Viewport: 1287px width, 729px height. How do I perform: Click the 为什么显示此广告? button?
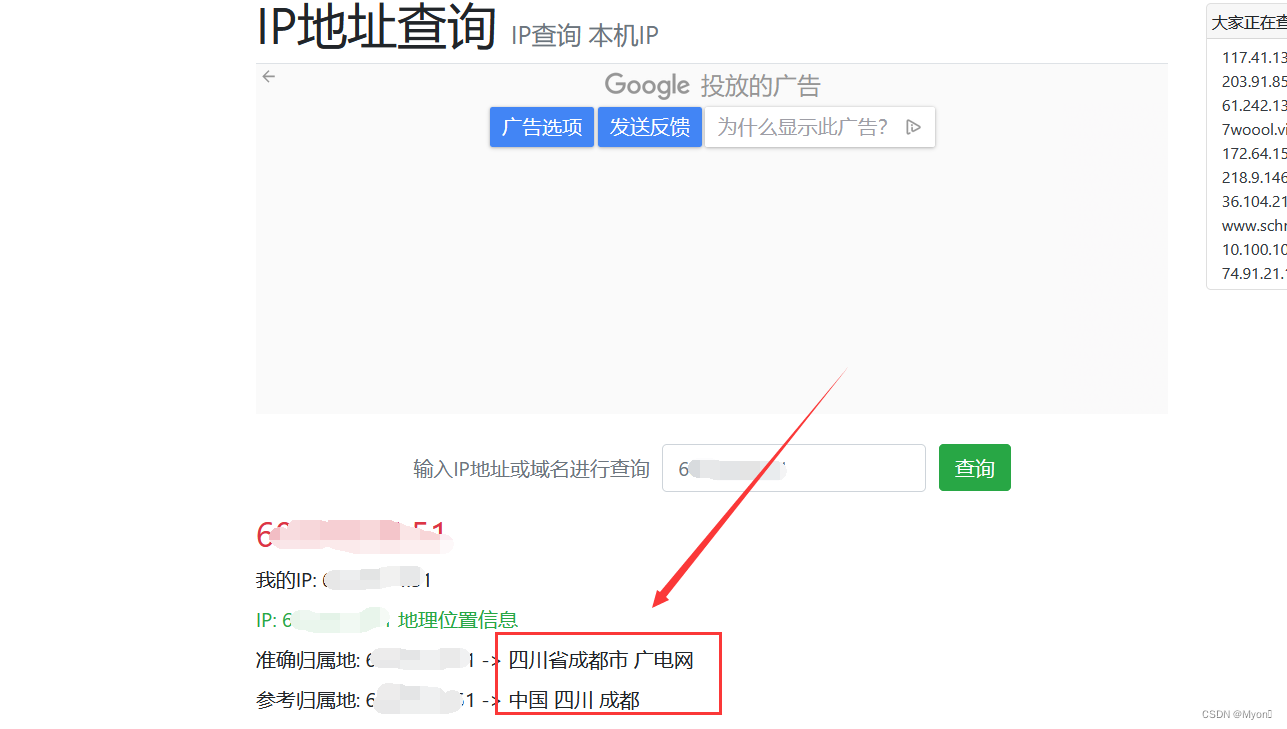click(x=820, y=127)
